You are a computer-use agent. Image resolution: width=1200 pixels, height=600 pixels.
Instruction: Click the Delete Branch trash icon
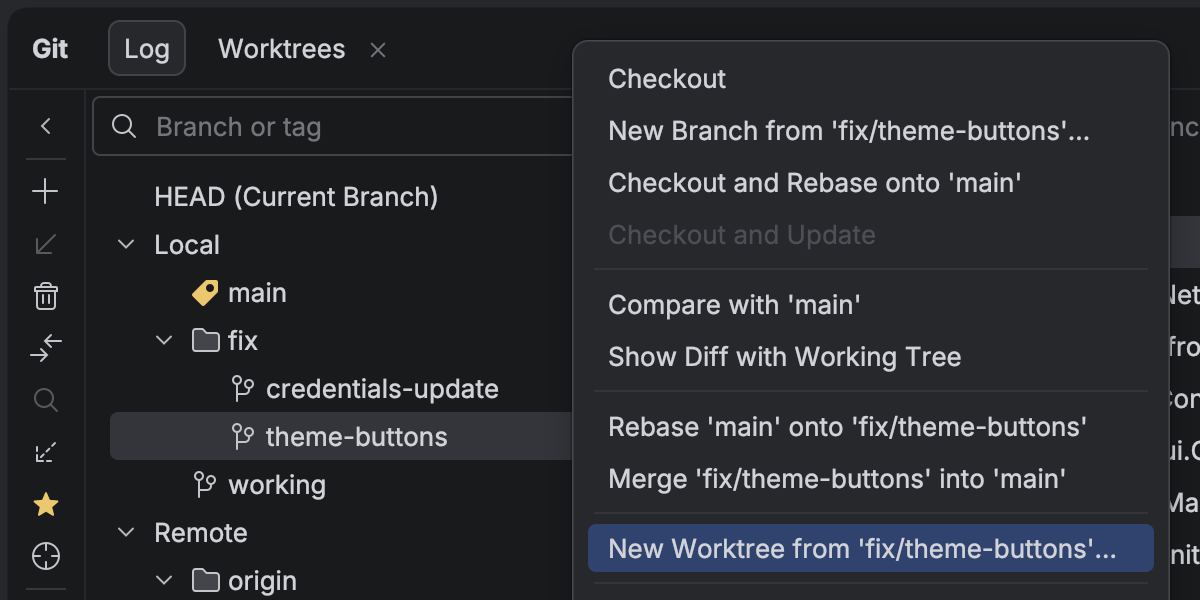[x=46, y=296]
